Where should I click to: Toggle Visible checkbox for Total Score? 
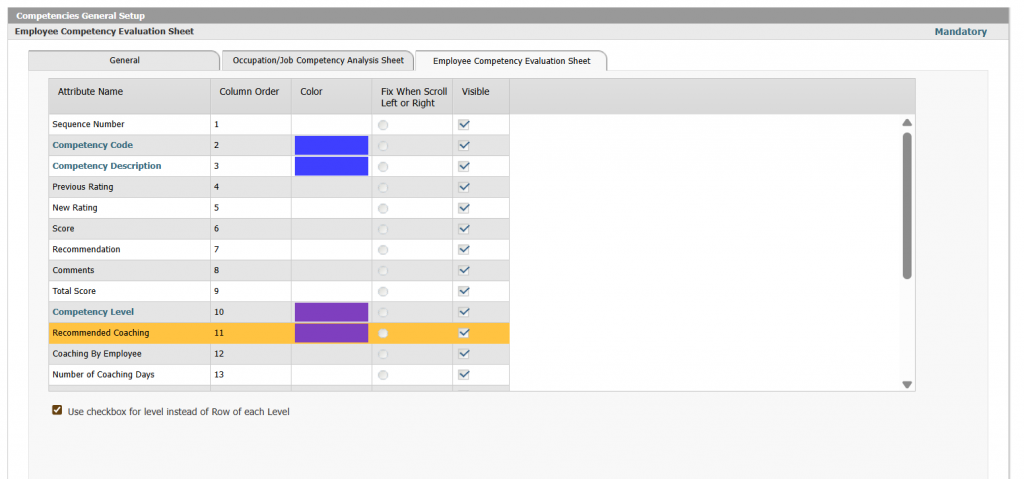pyautogui.click(x=464, y=291)
